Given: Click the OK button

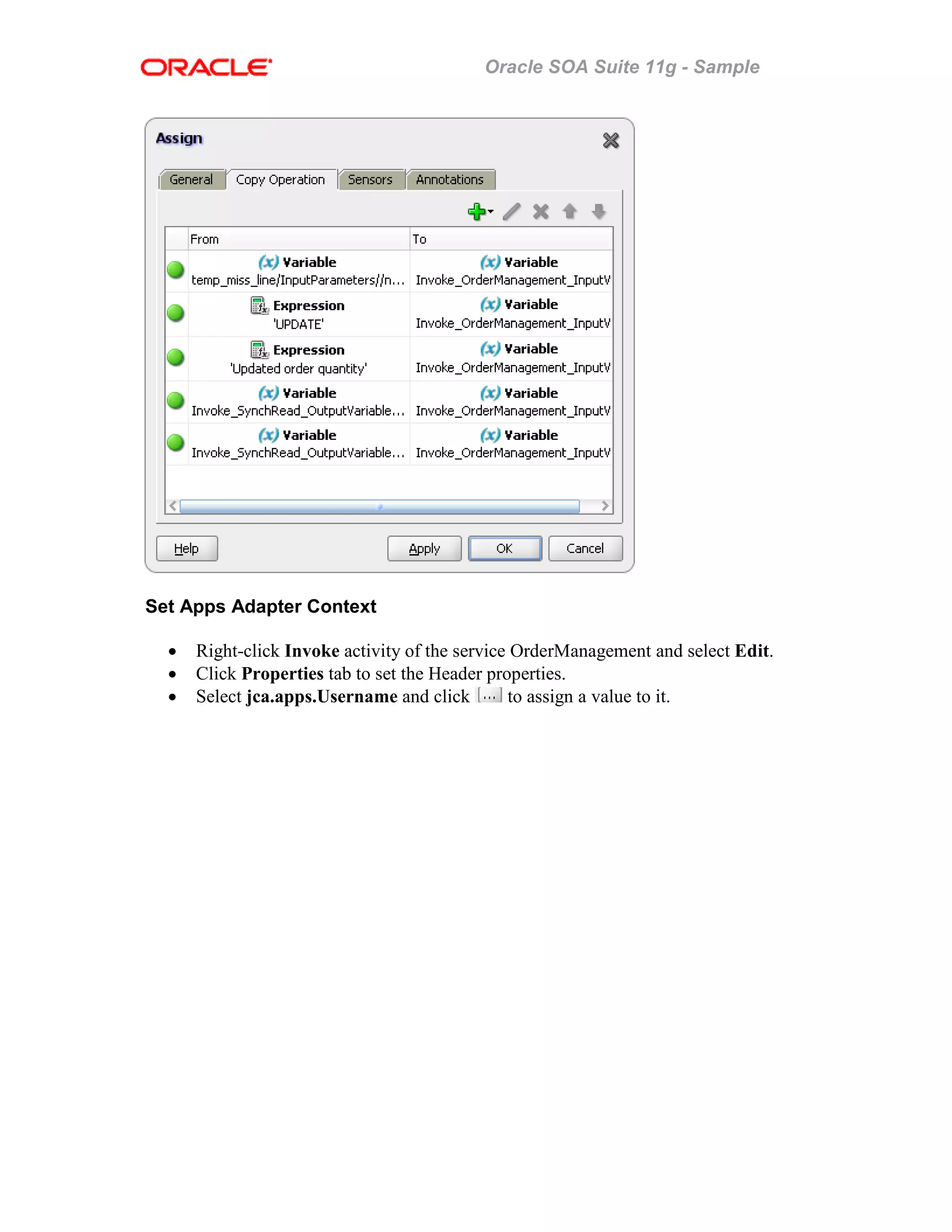Looking at the screenshot, I should 505,548.
